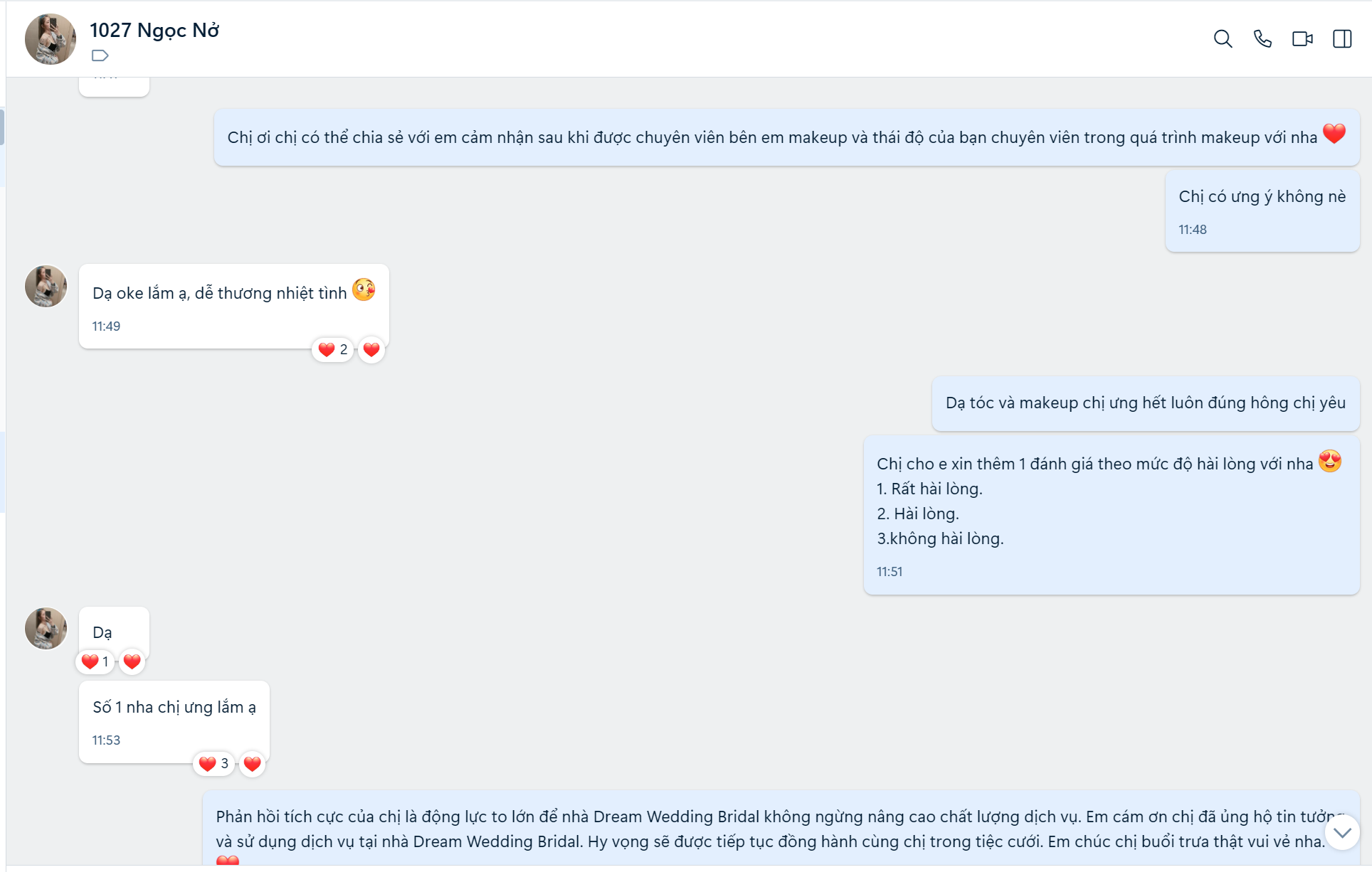Click heart count 2 reaction
1372x872 pixels.
click(333, 349)
